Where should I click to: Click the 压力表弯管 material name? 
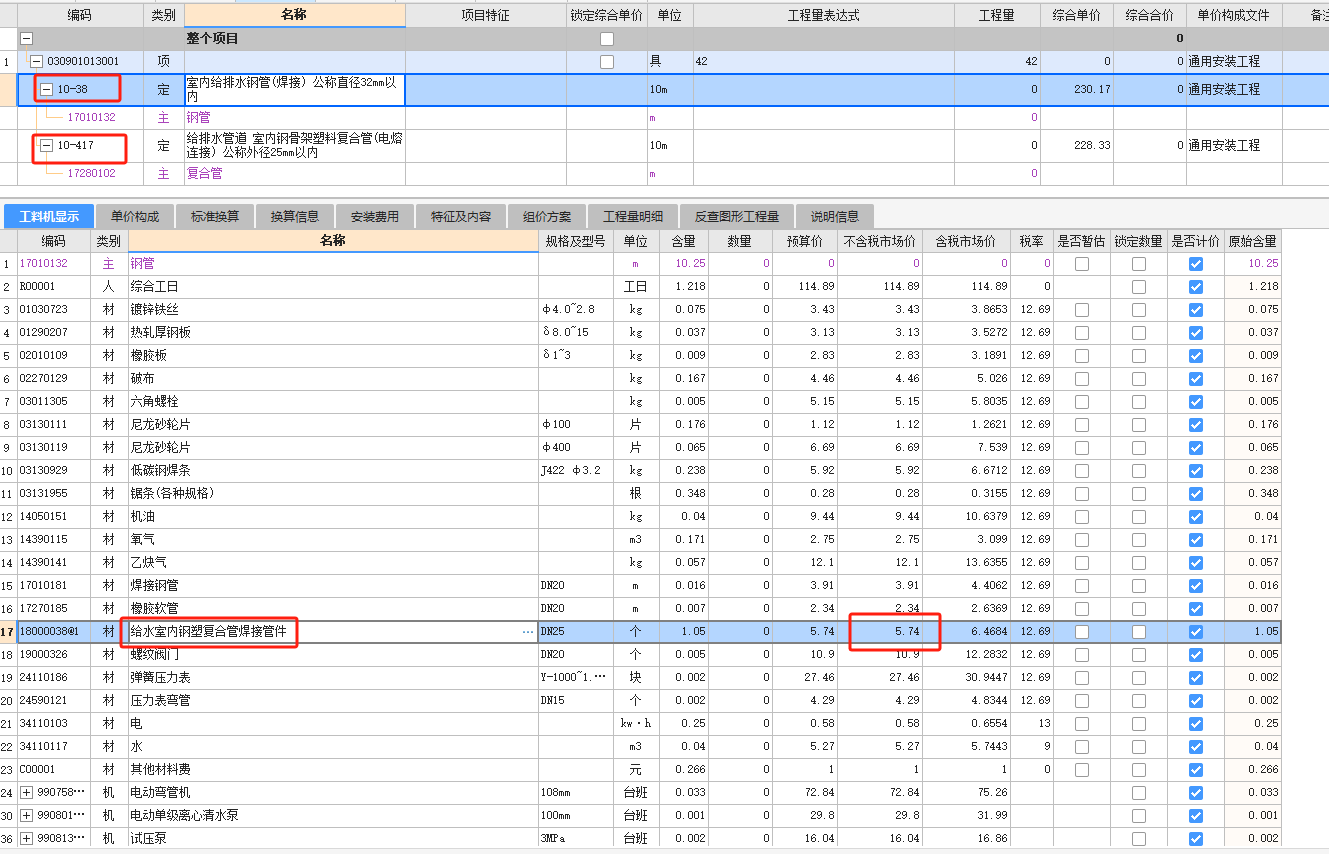(x=160, y=701)
